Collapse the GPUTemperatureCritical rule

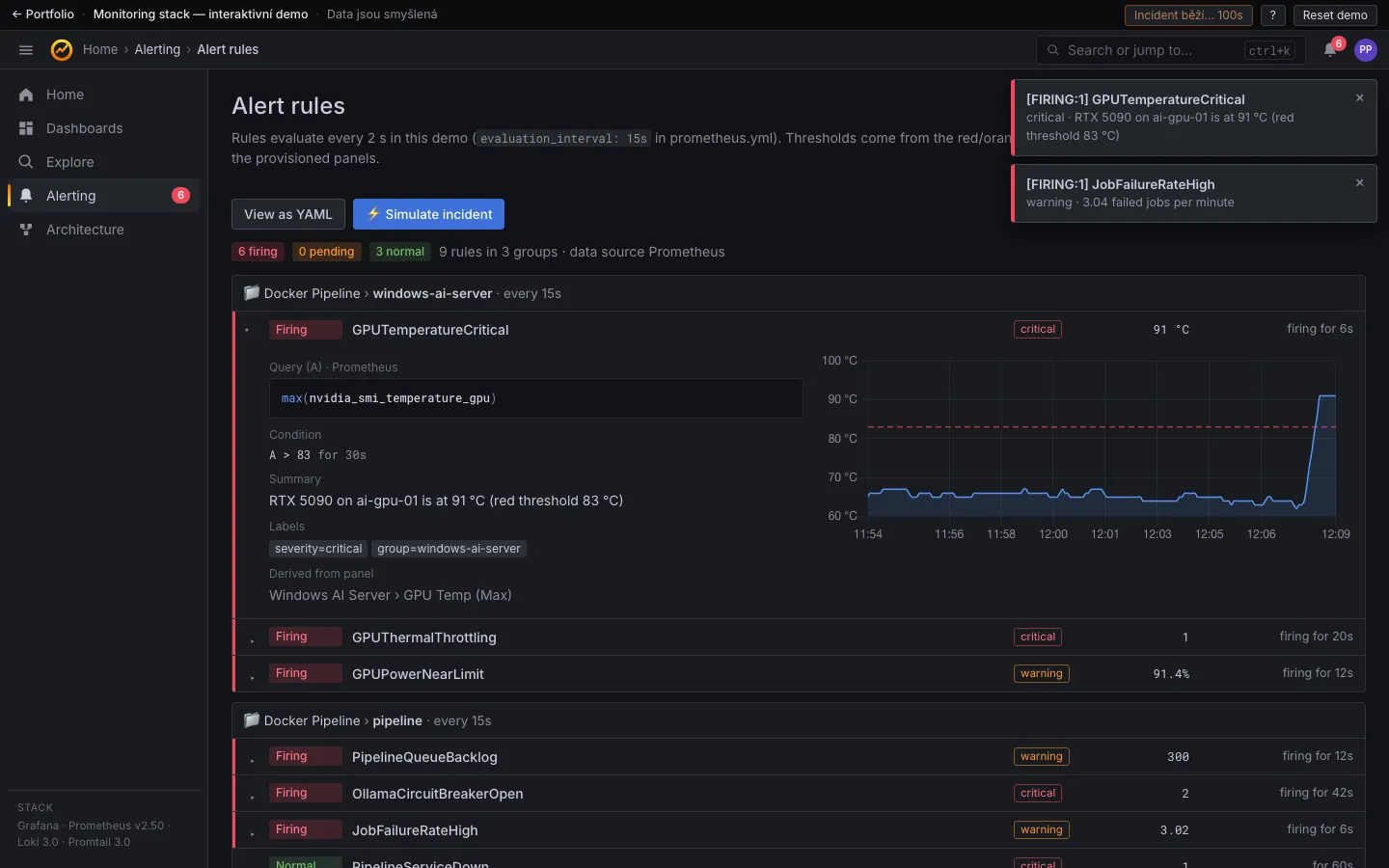coord(248,330)
